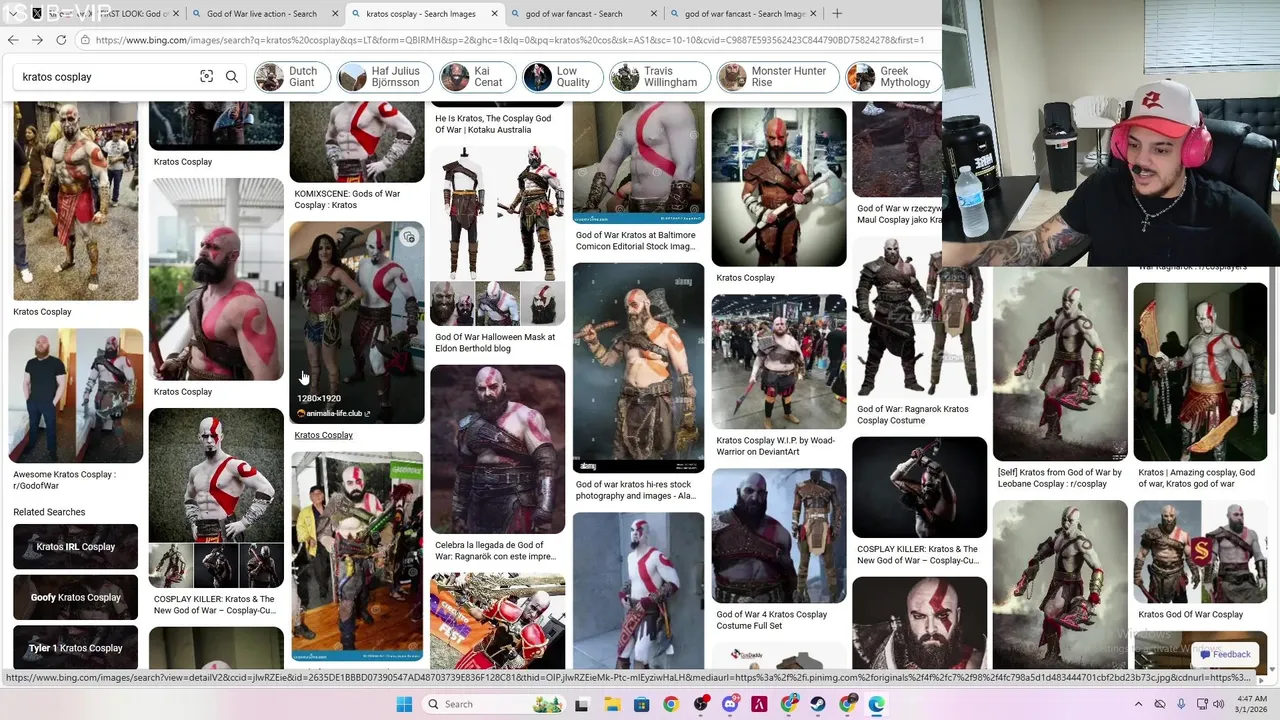Select the 'Travis Willingham' suggestion chip
1280x720 pixels.
660,77
